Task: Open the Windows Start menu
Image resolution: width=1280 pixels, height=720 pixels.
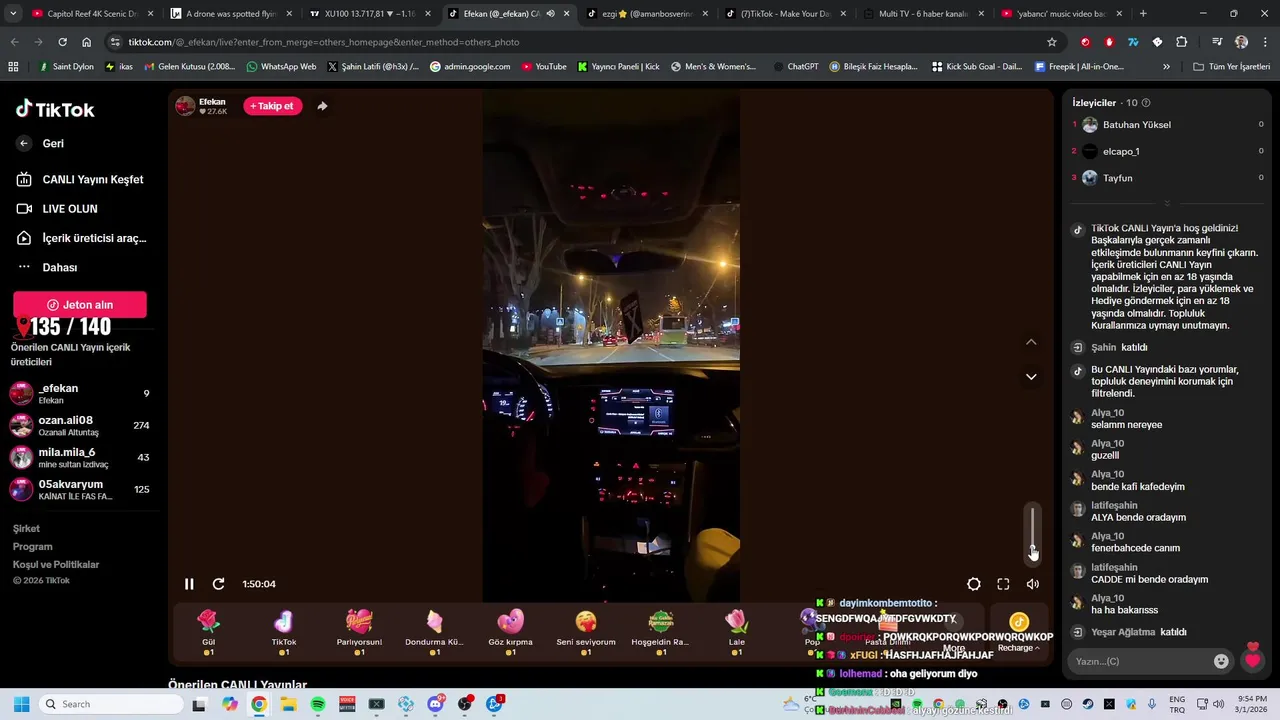Action: (x=21, y=704)
